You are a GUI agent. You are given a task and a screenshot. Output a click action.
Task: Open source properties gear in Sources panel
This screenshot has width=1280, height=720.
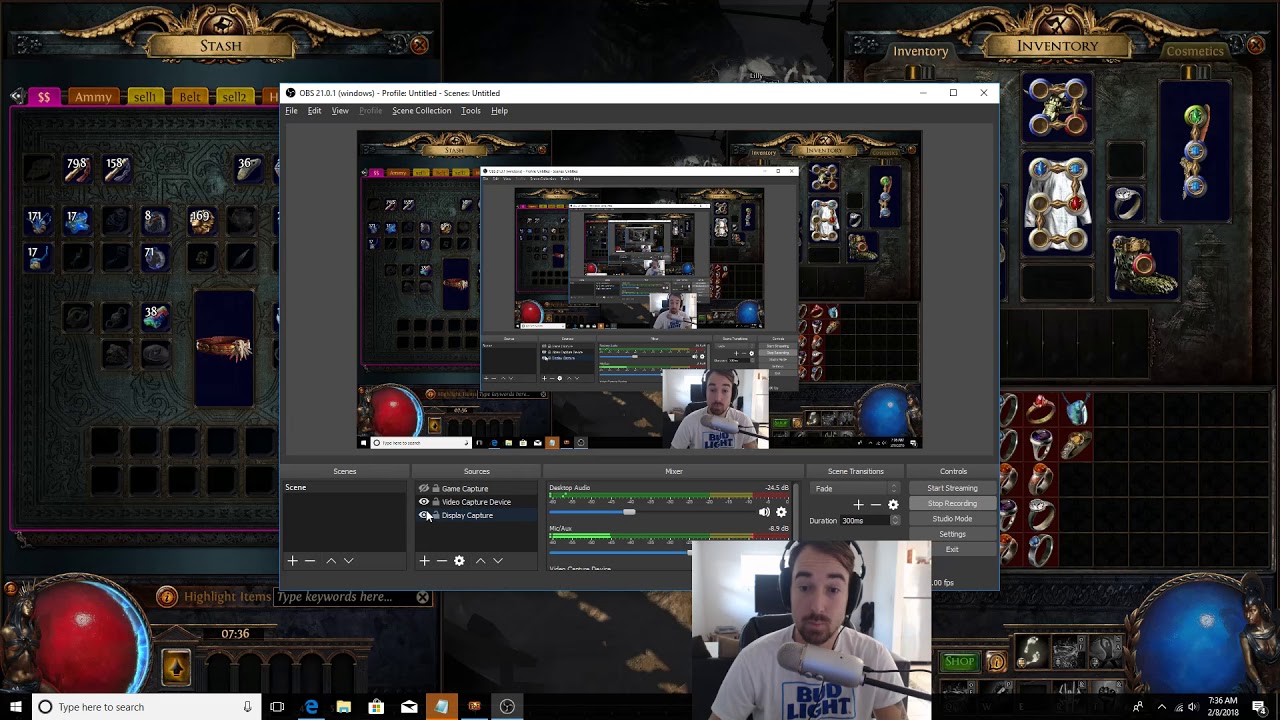point(459,561)
